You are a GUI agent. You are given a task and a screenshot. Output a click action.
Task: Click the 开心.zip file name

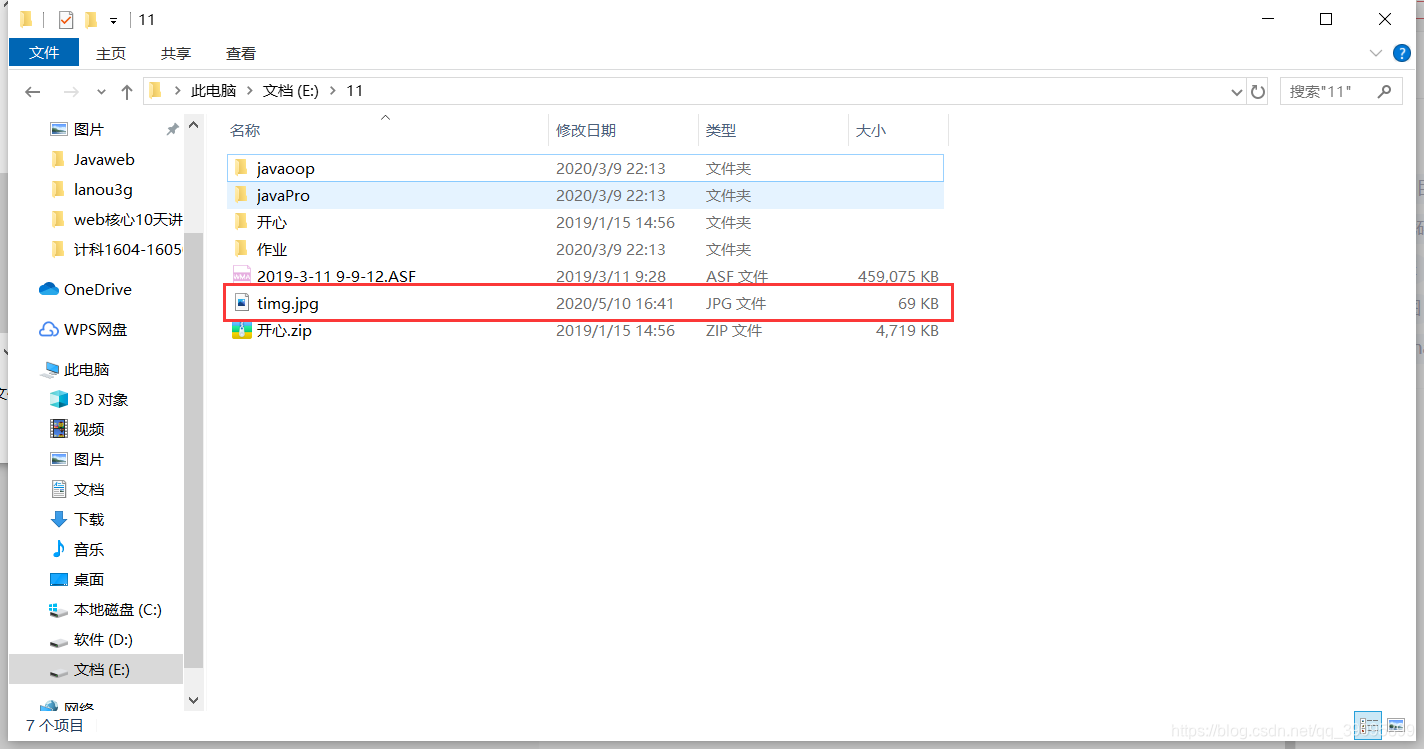click(284, 330)
